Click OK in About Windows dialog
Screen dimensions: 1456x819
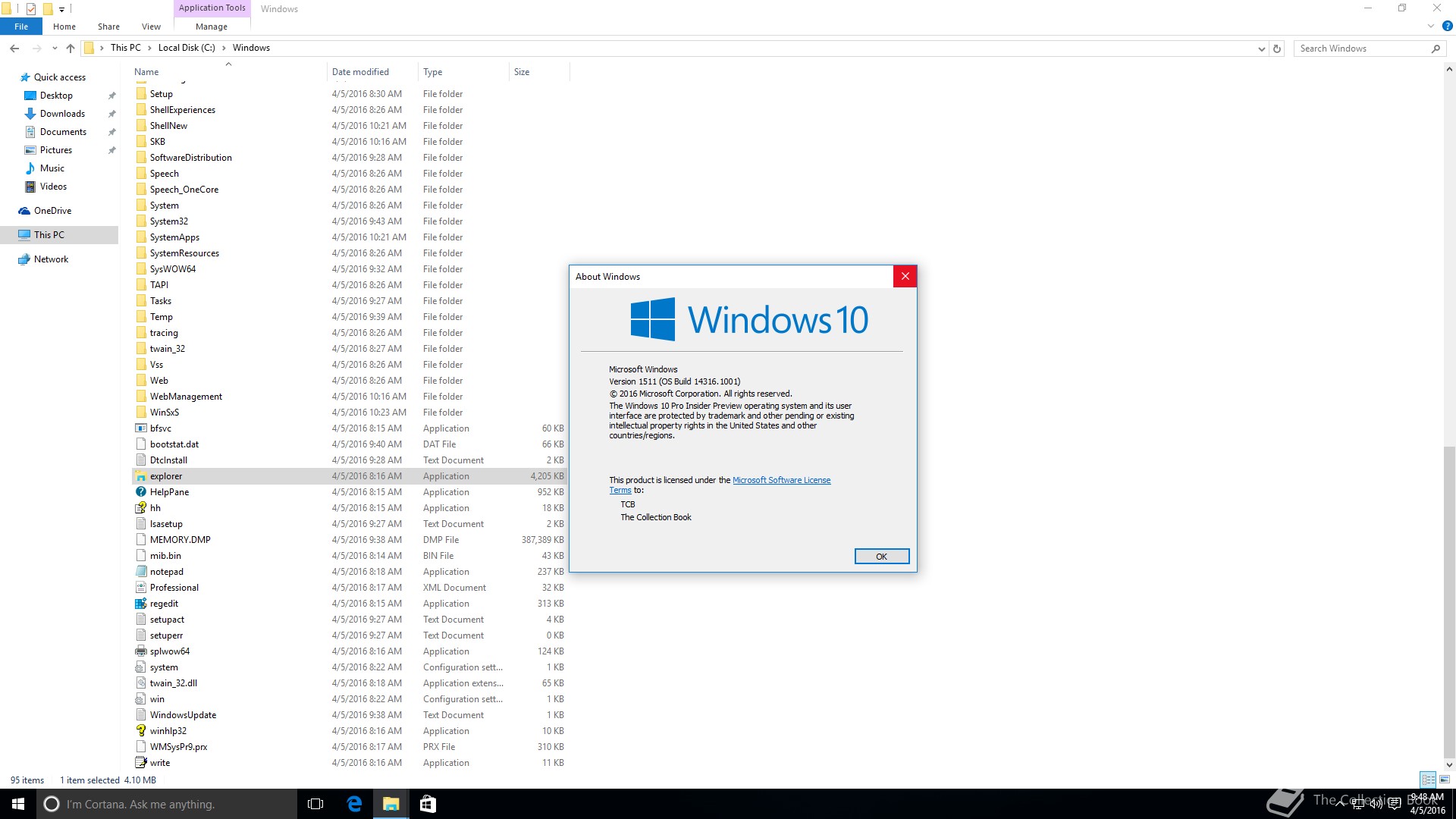881,557
